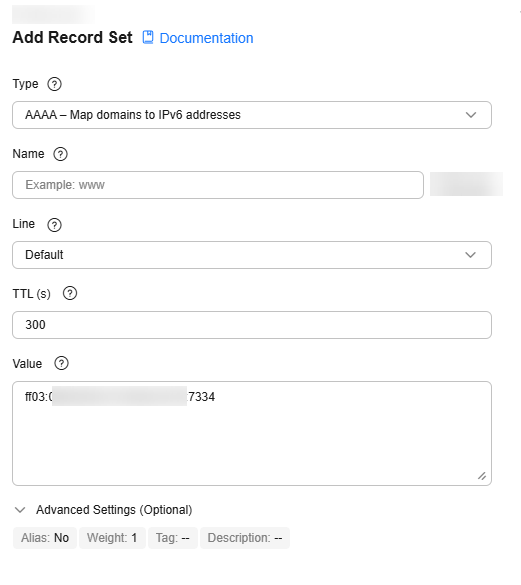Viewport: 521px width, 585px height.
Task: Open the Type dropdown showing AAAA
Action: (x=252, y=115)
